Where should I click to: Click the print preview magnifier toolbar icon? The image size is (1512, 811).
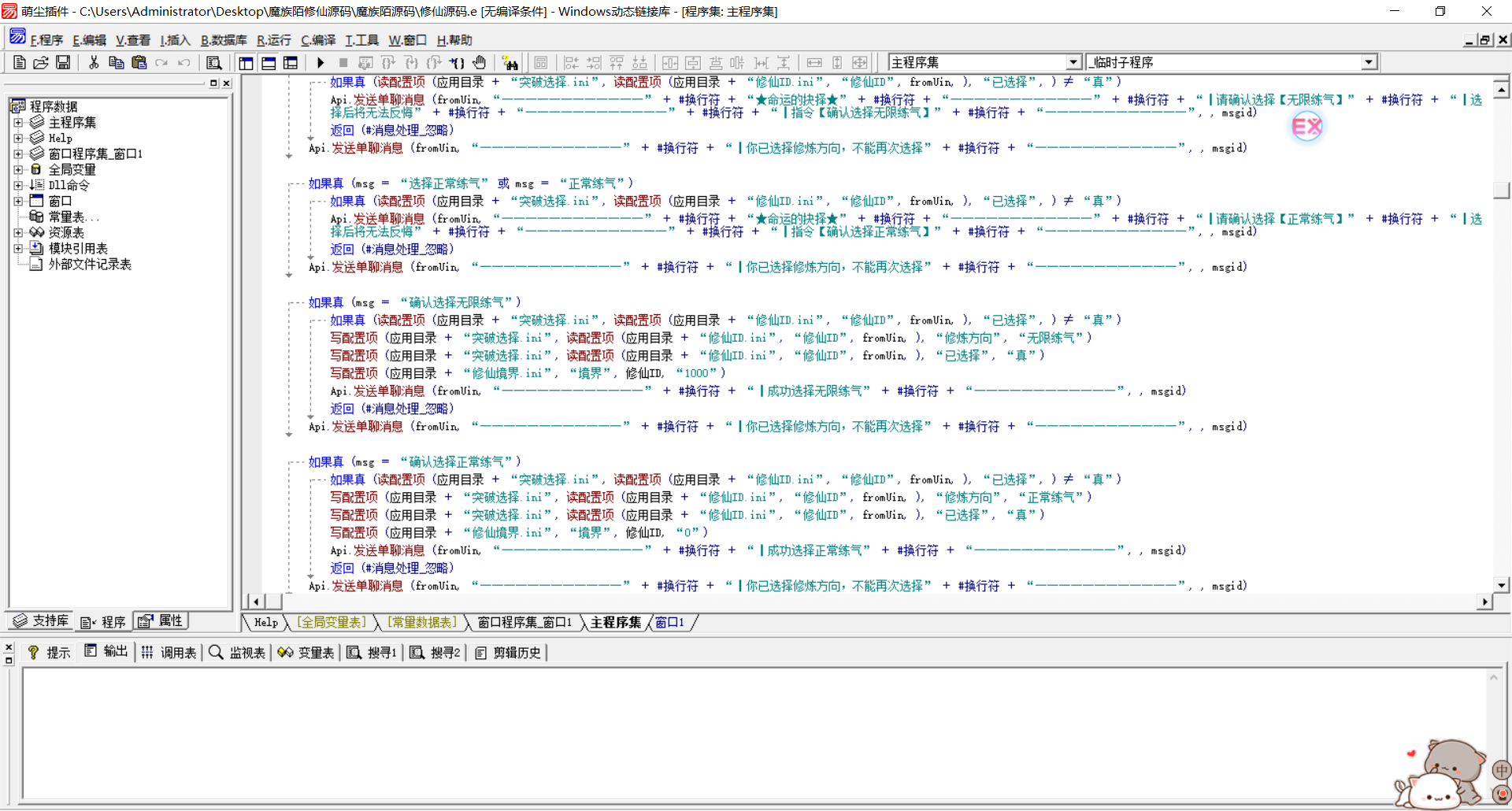pos(213,63)
